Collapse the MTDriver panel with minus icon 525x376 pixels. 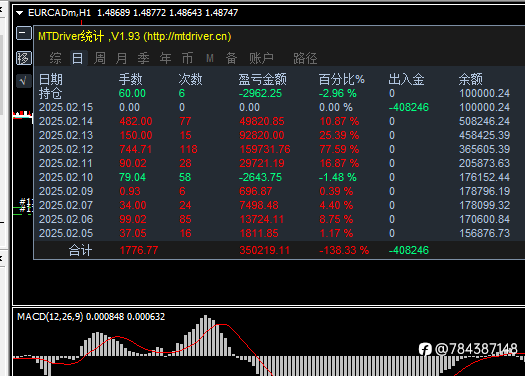24,33
